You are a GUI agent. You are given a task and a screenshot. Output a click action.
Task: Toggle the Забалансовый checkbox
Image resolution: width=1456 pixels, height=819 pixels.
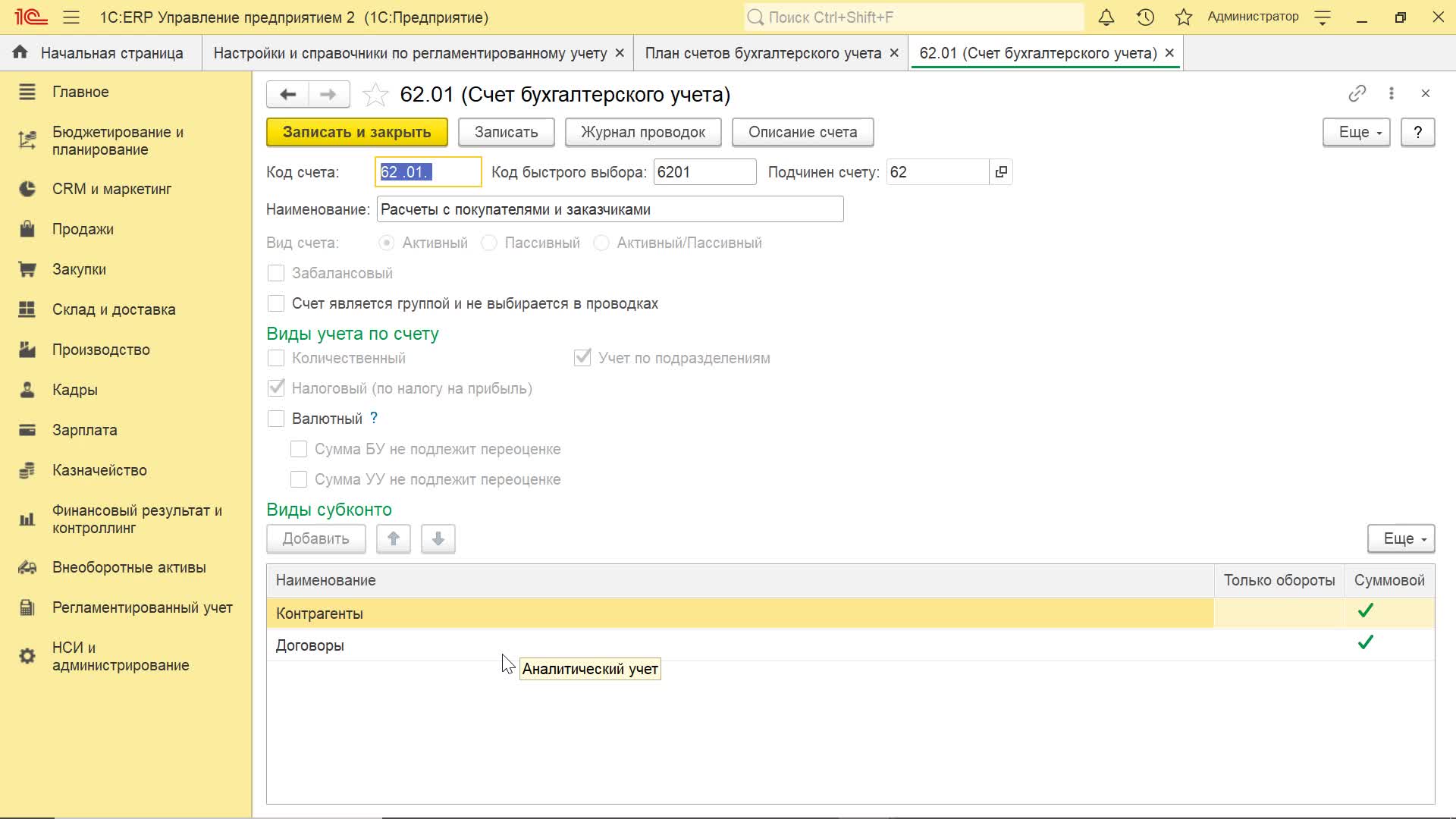tap(276, 273)
